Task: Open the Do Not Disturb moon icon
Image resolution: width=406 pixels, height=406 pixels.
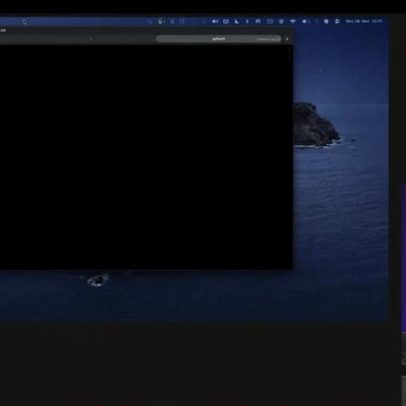Action: (237, 21)
